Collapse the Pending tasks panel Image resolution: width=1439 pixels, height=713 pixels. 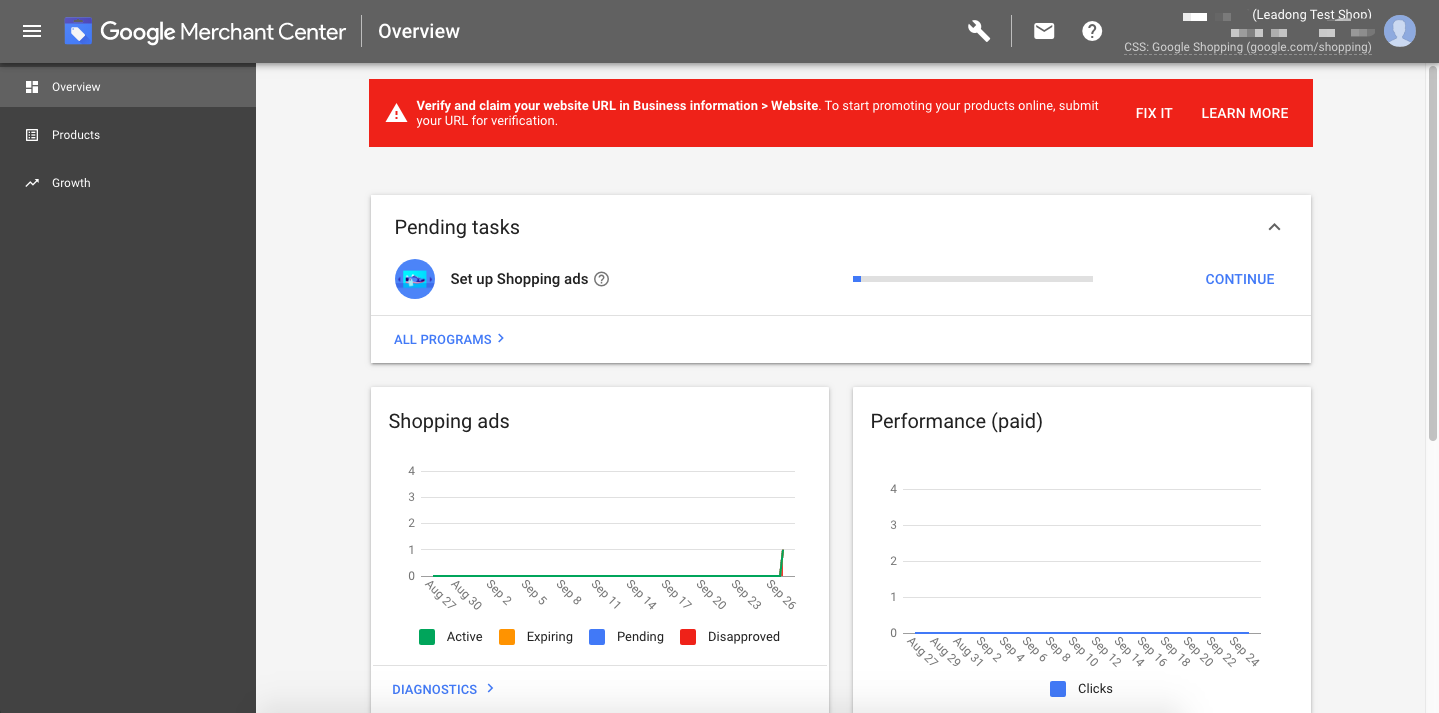pos(1274,227)
